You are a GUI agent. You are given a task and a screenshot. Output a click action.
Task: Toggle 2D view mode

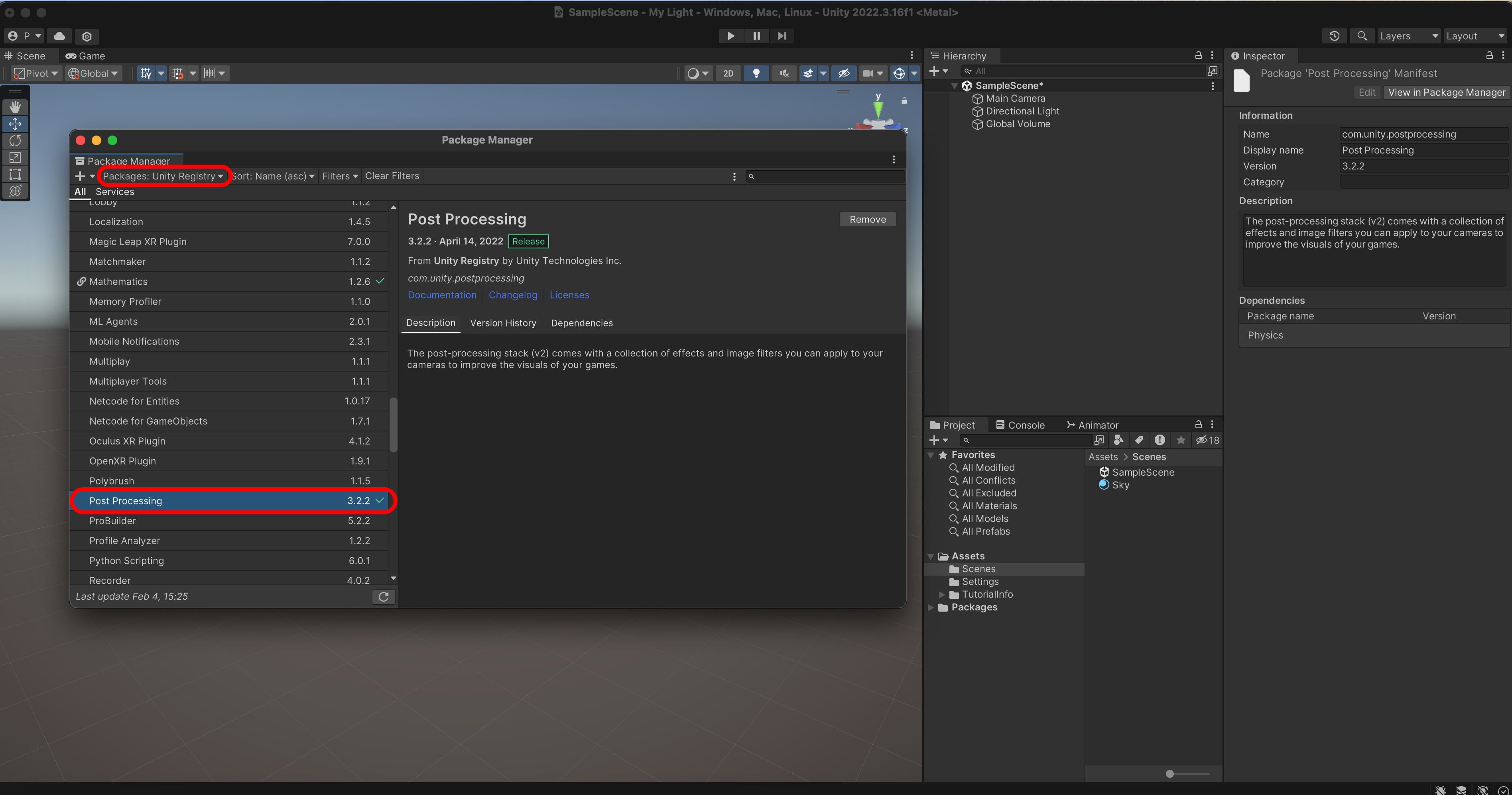tap(728, 73)
